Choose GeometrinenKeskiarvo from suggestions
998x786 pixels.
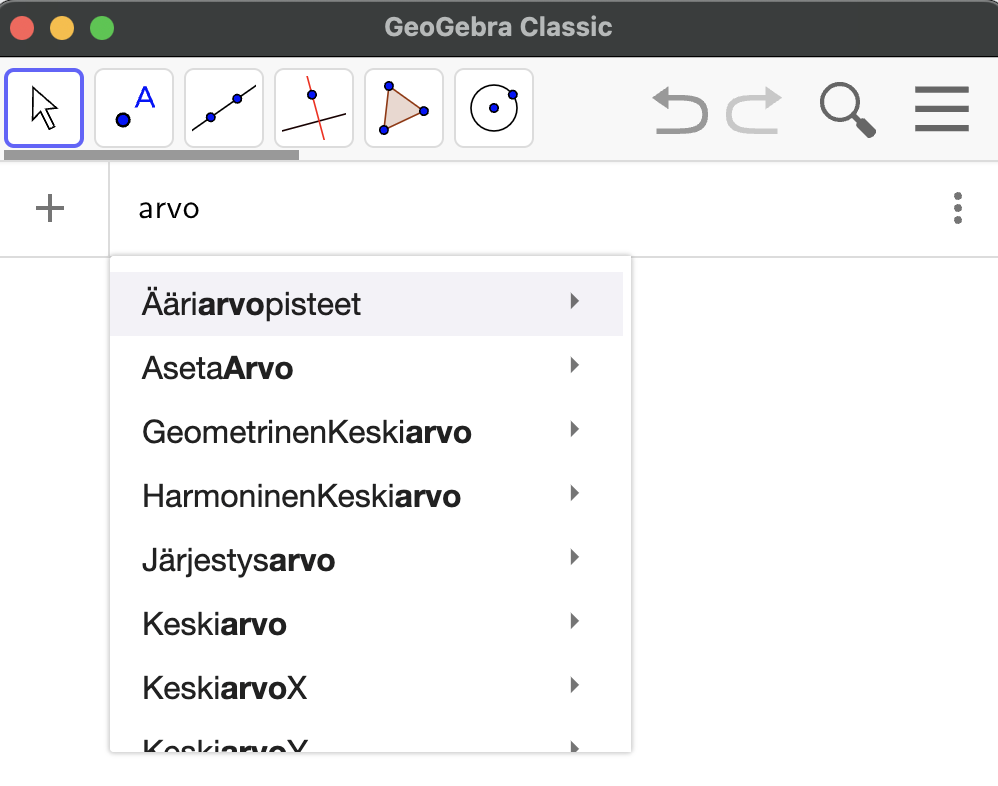(x=307, y=433)
